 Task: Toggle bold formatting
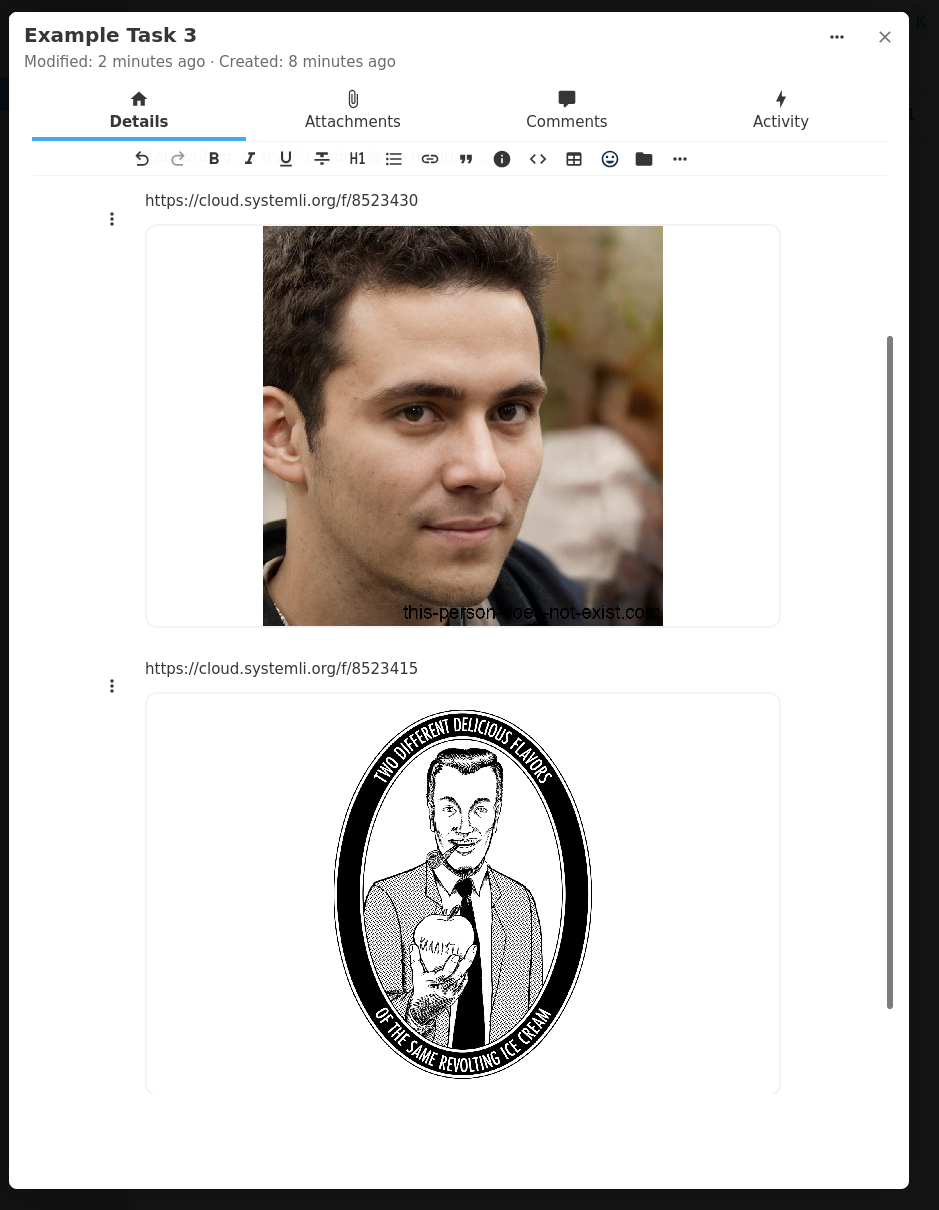point(214,159)
